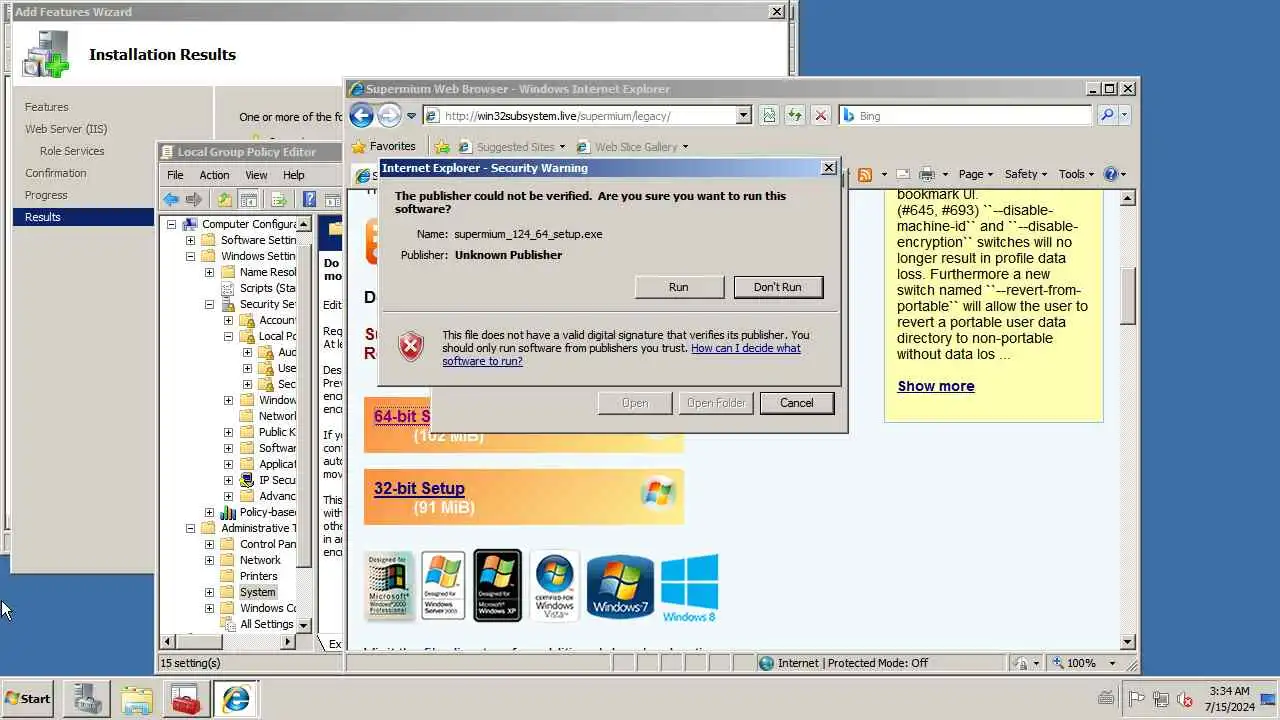
Task: Select Confirmation step in wizard sidebar
Action: click(x=56, y=173)
